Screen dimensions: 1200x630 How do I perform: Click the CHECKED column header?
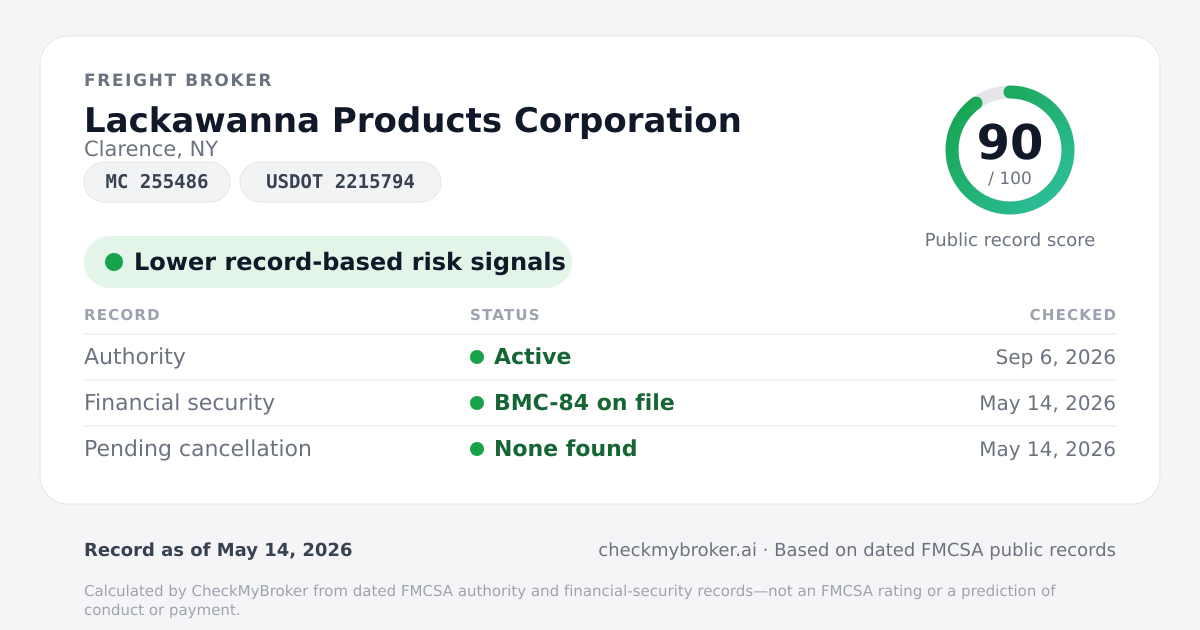1073,315
